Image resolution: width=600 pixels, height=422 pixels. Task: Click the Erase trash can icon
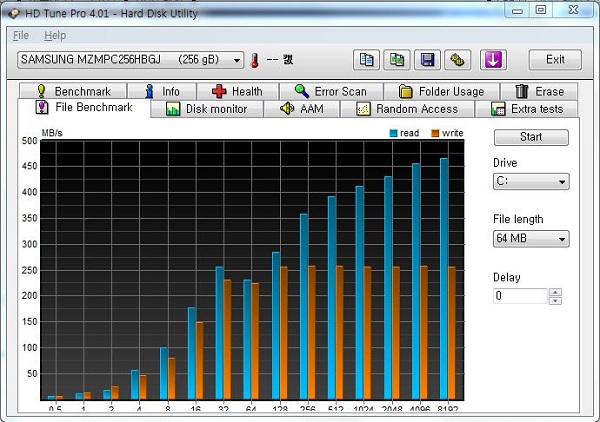[521, 91]
